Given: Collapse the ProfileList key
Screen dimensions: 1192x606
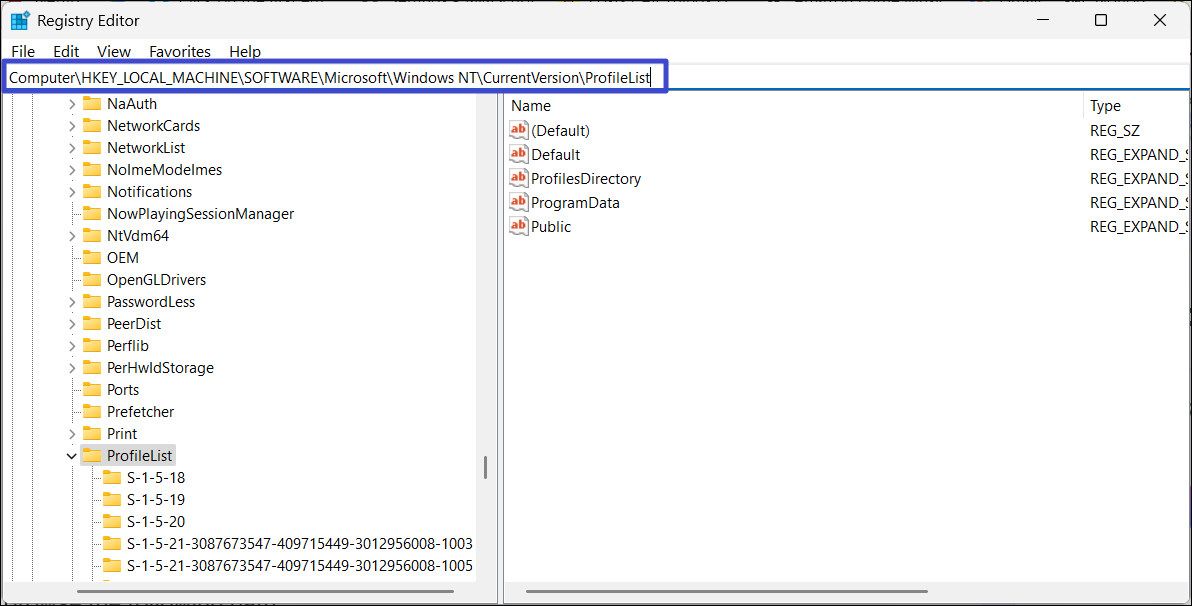Looking at the screenshot, I should pos(72,456).
